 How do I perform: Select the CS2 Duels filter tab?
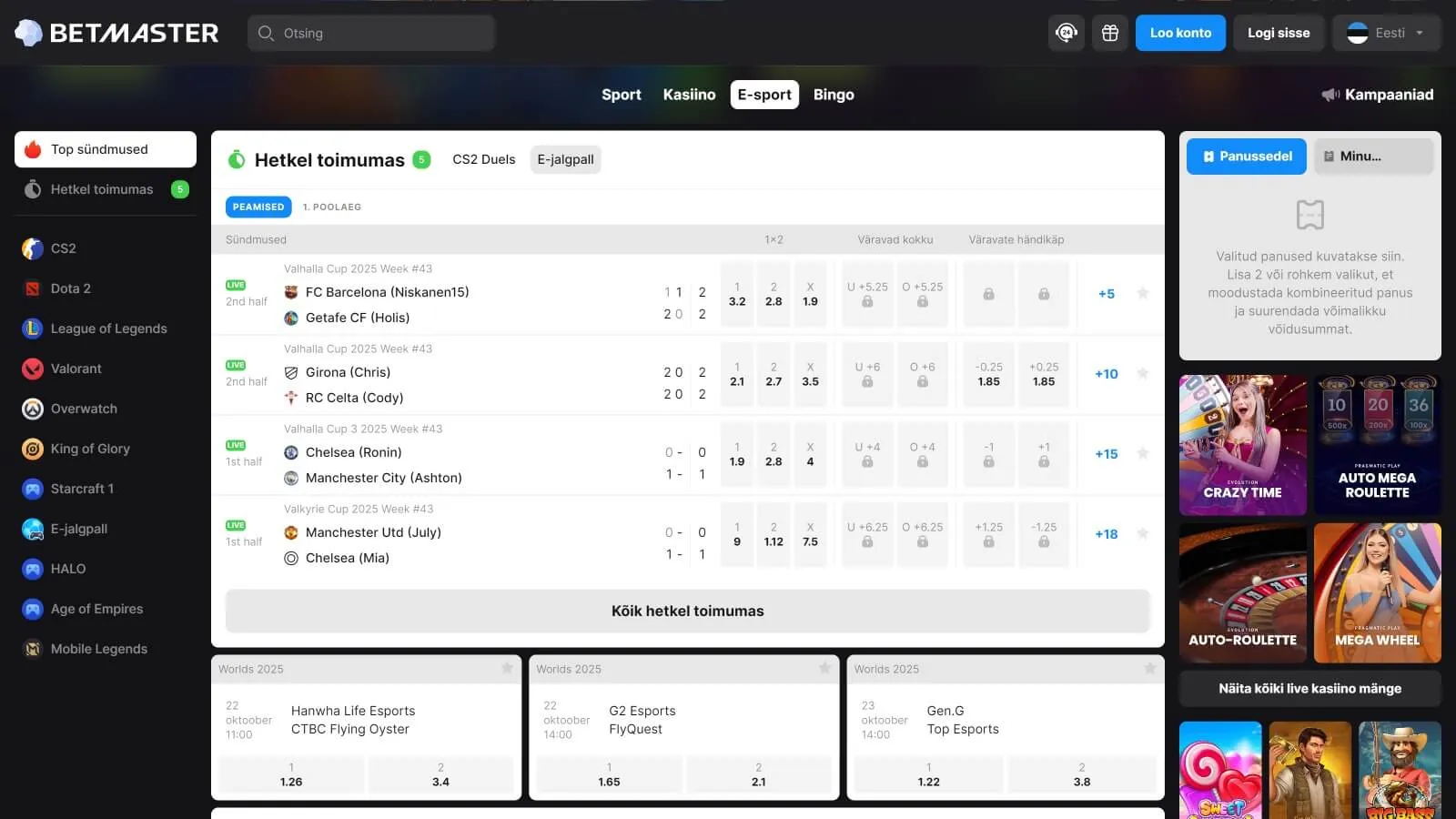pos(483,159)
